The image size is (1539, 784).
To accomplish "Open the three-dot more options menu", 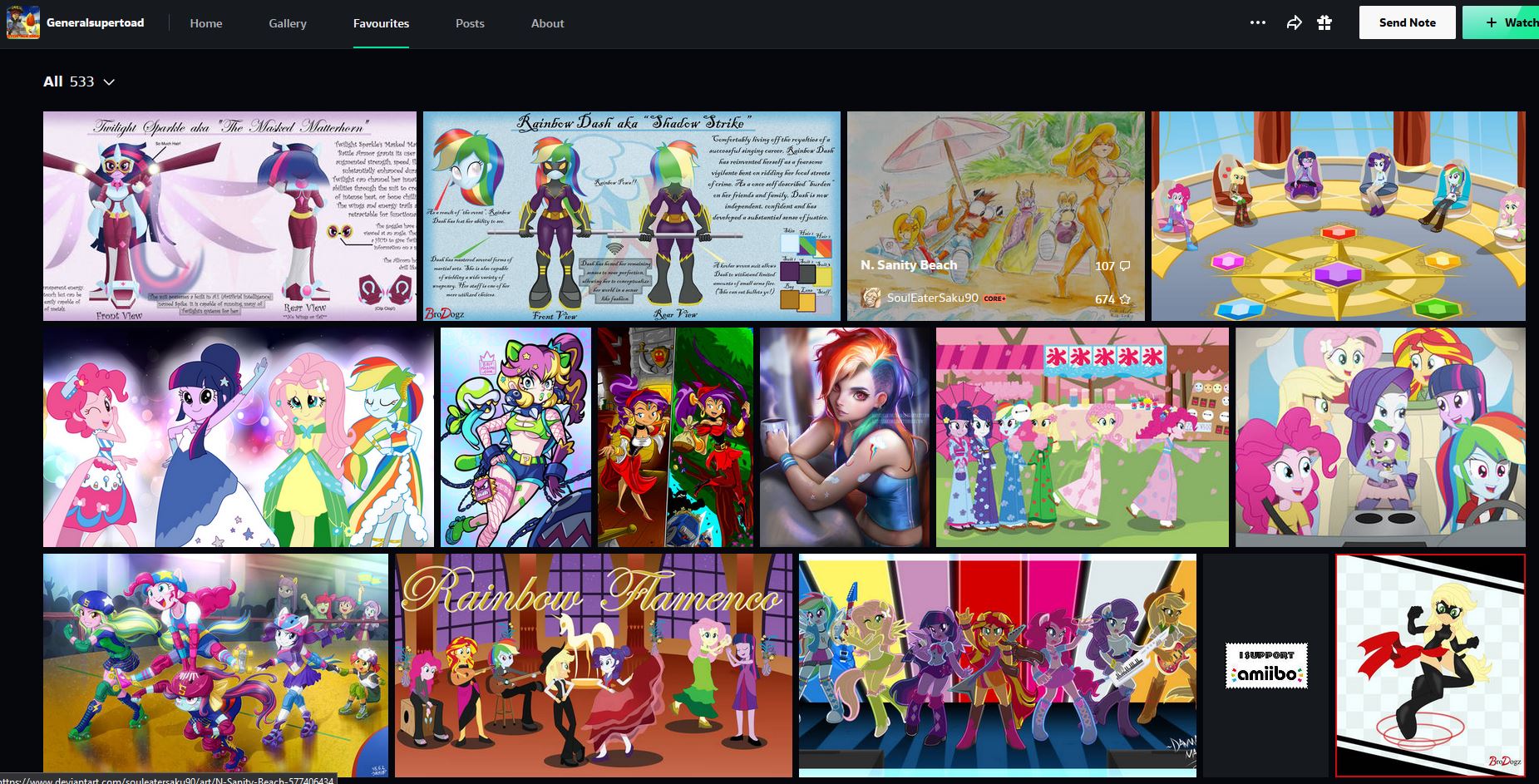I will pos(1258,23).
